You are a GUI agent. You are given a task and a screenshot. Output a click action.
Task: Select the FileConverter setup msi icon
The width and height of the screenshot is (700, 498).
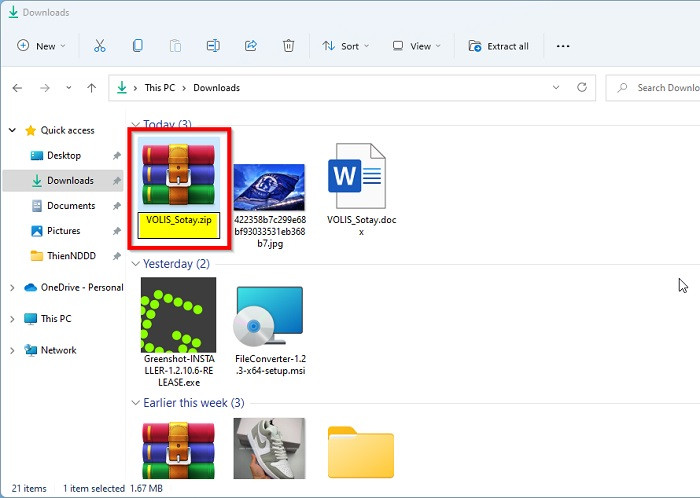(268, 316)
